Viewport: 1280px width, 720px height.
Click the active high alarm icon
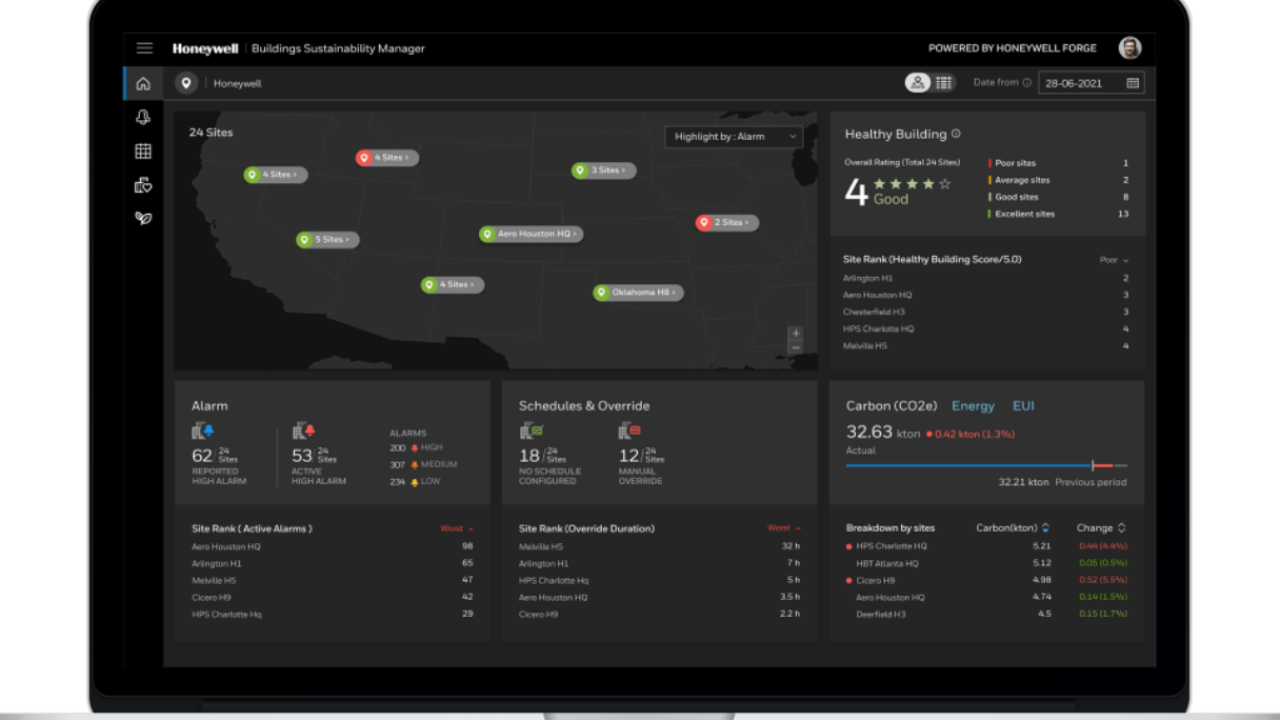coord(304,431)
